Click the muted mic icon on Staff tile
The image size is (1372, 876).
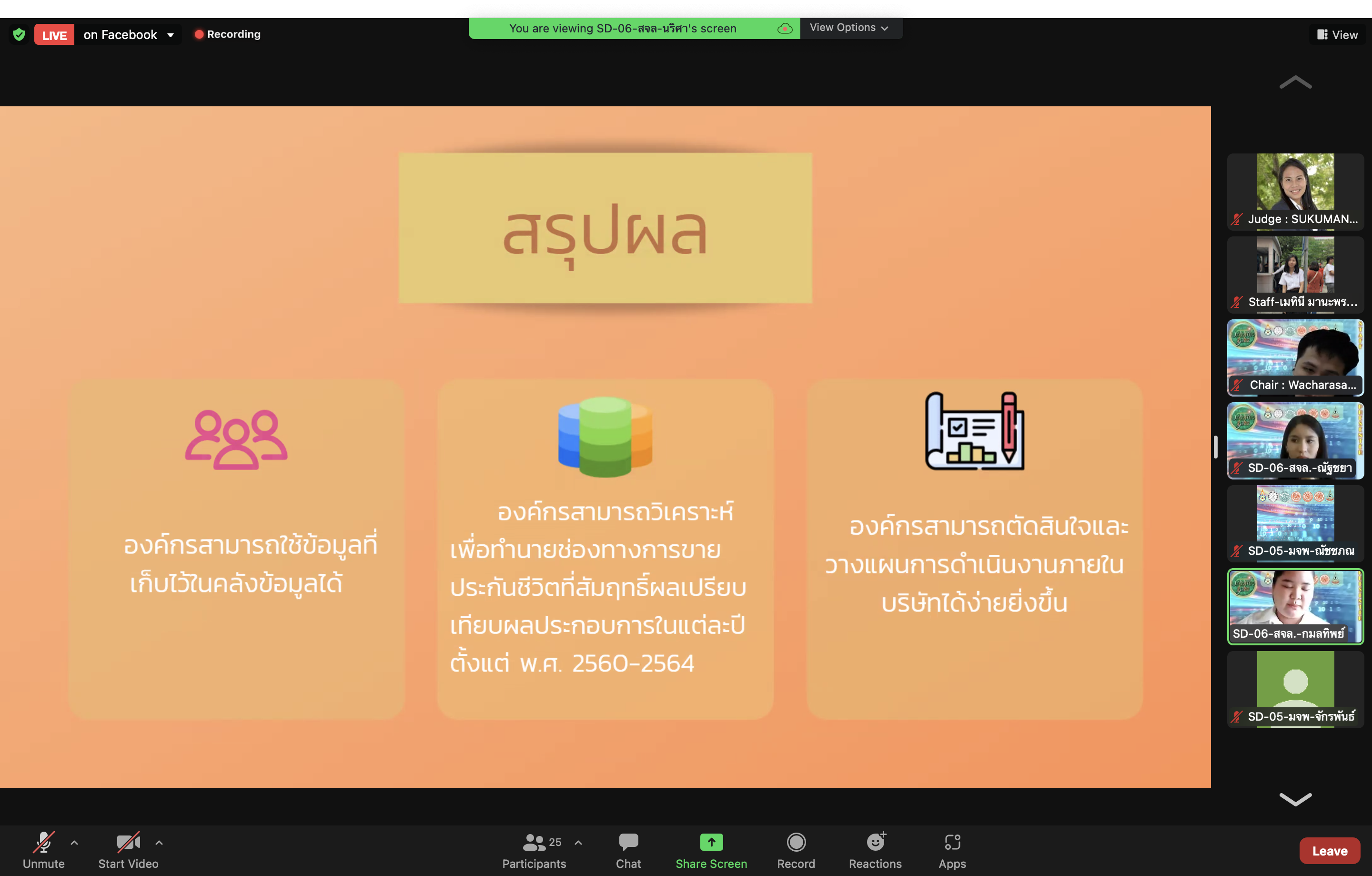point(1236,302)
